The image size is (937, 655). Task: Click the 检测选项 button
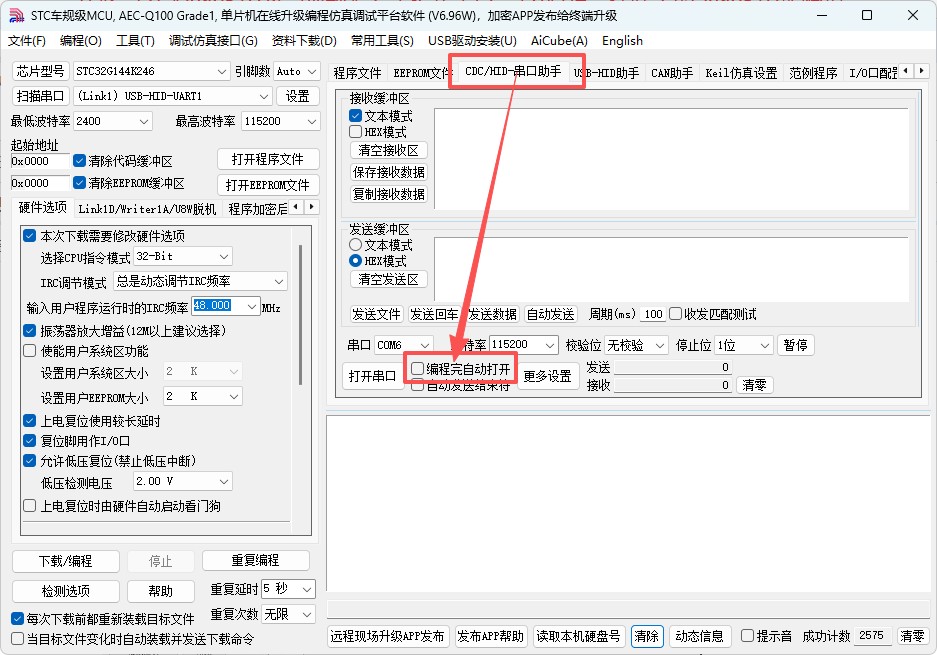[x=66, y=591]
